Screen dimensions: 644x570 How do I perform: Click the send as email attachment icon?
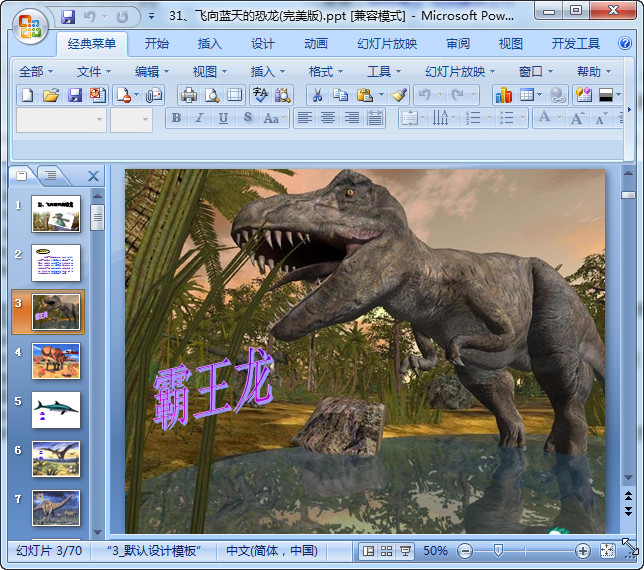coord(154,95)
